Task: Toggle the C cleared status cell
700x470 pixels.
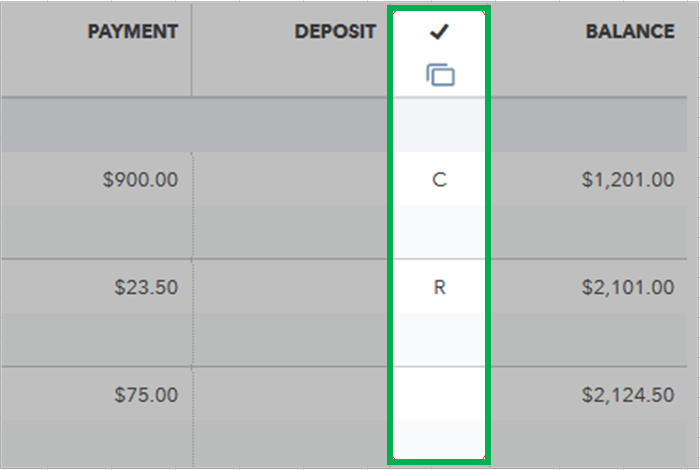Action: coord(439,180)
